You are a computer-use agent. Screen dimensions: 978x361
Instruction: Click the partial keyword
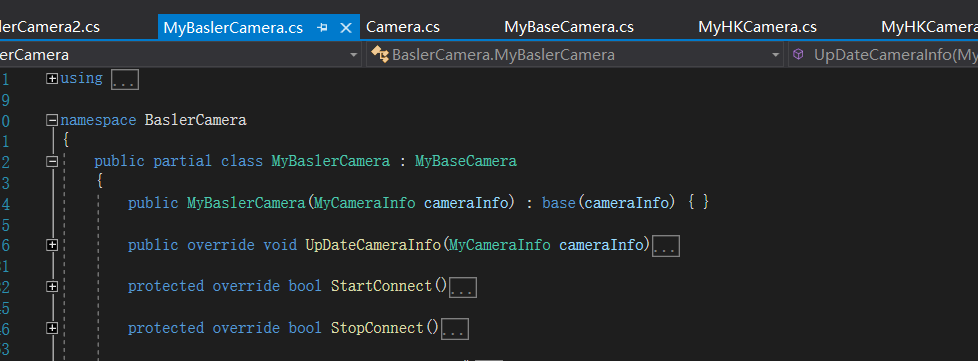pyautogui.click(x=183, y=161)
